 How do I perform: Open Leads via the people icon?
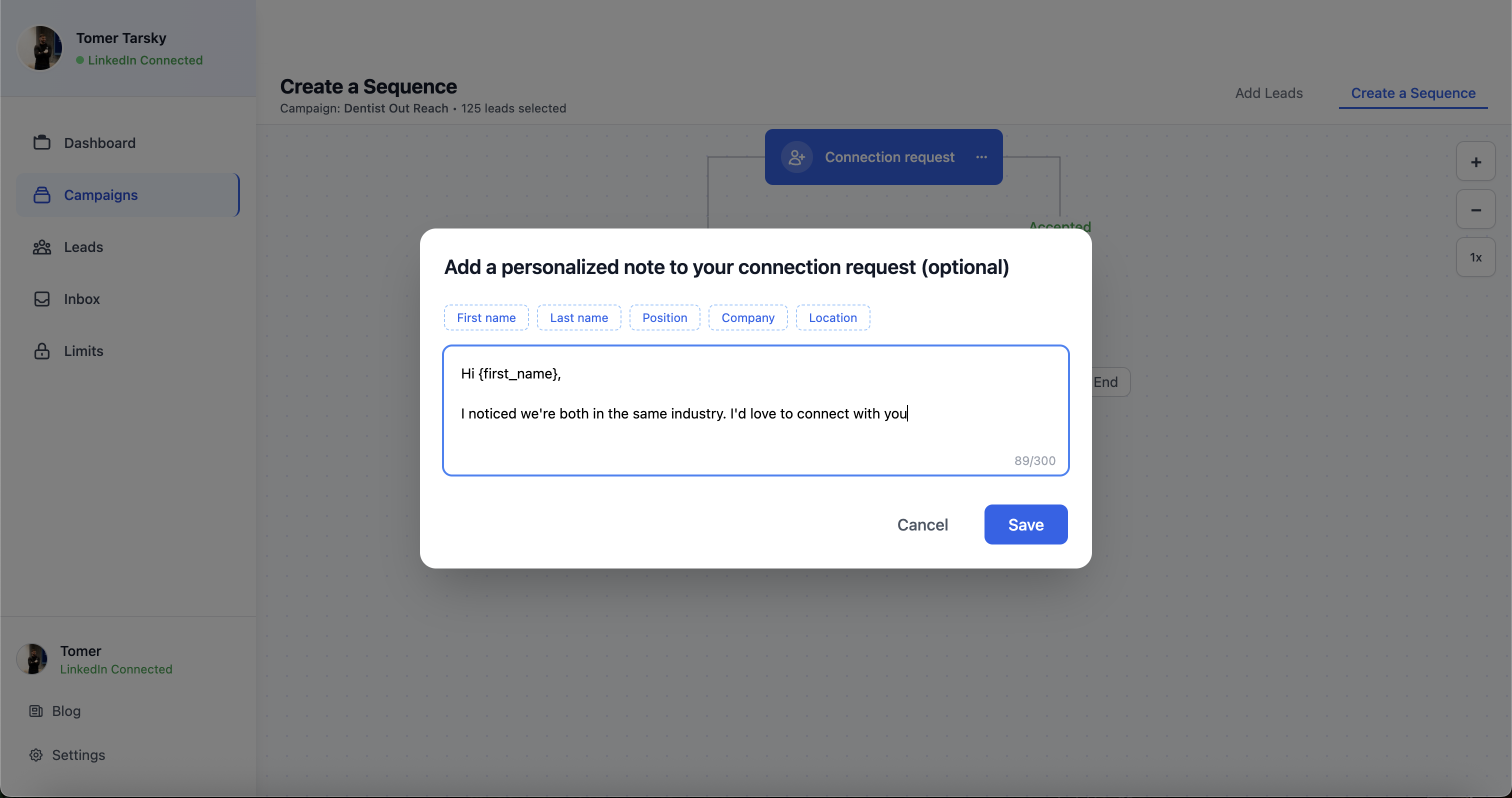tap(41, 247)
